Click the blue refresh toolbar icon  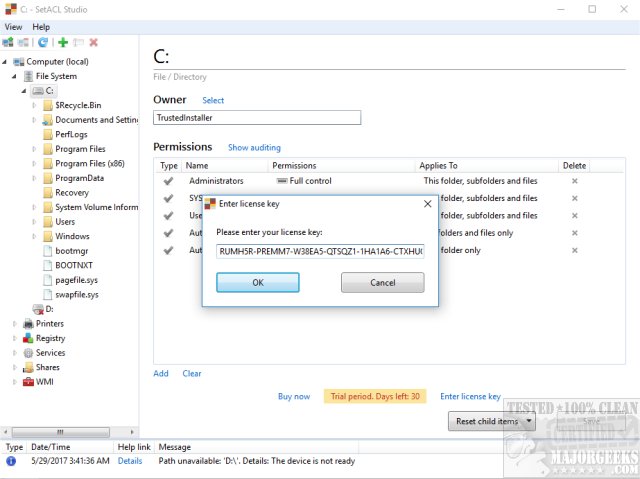click(x=43, y=42)
